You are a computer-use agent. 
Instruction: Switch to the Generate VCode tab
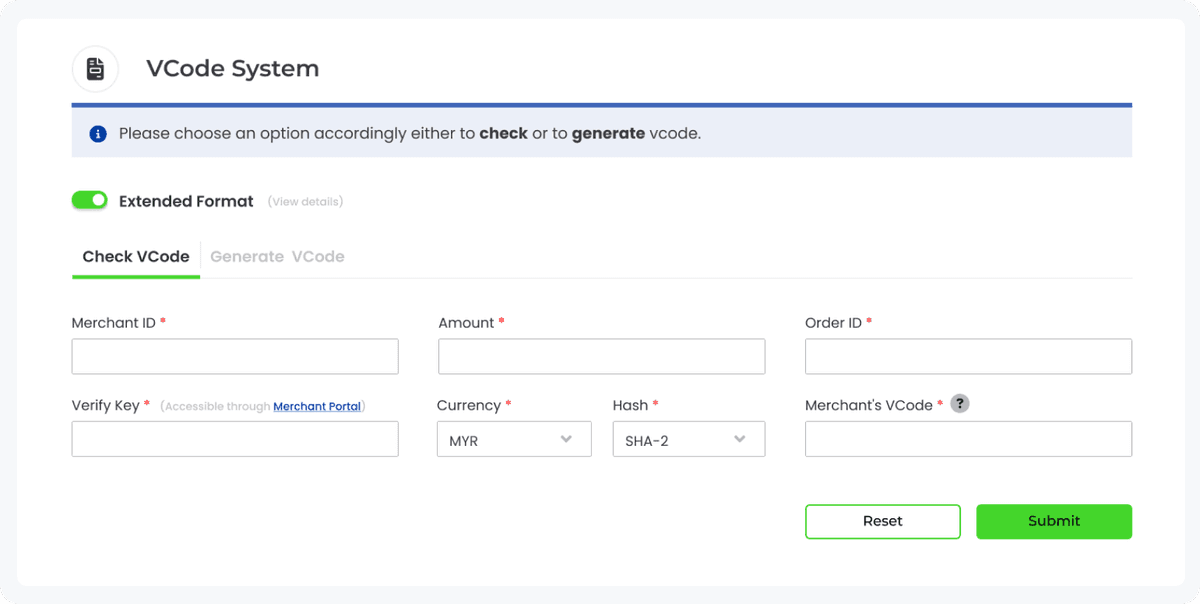(277, 256)
